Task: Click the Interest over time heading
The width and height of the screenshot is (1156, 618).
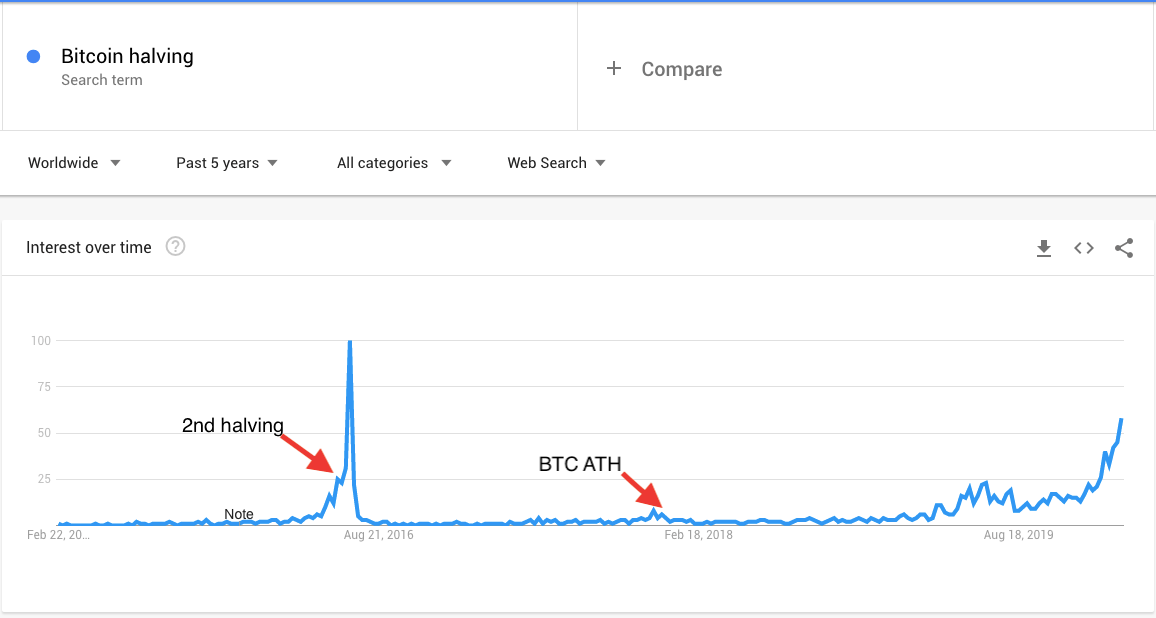Action: coord(89,247)
